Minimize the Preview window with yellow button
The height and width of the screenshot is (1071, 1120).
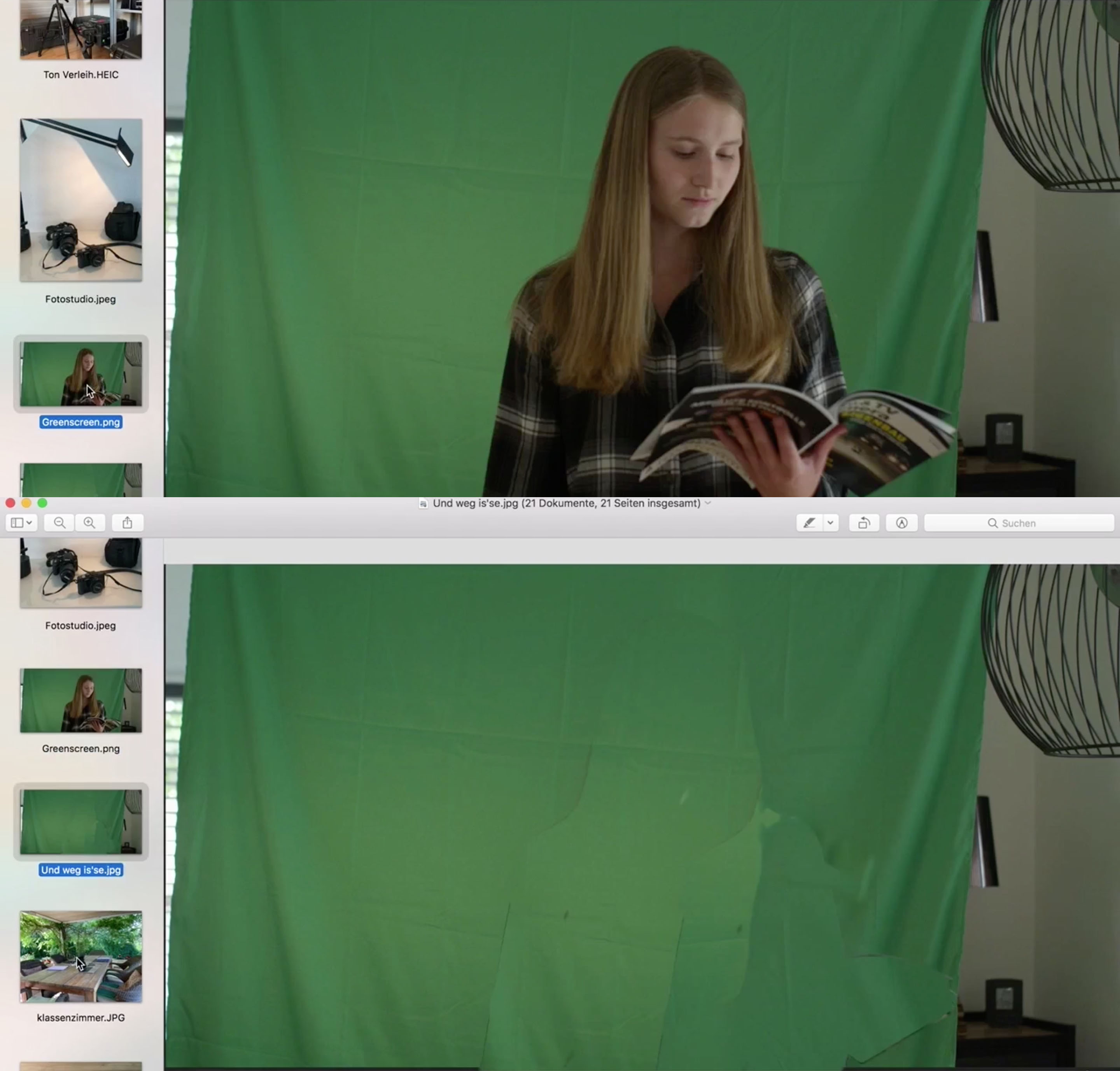[x=26, y=503]
